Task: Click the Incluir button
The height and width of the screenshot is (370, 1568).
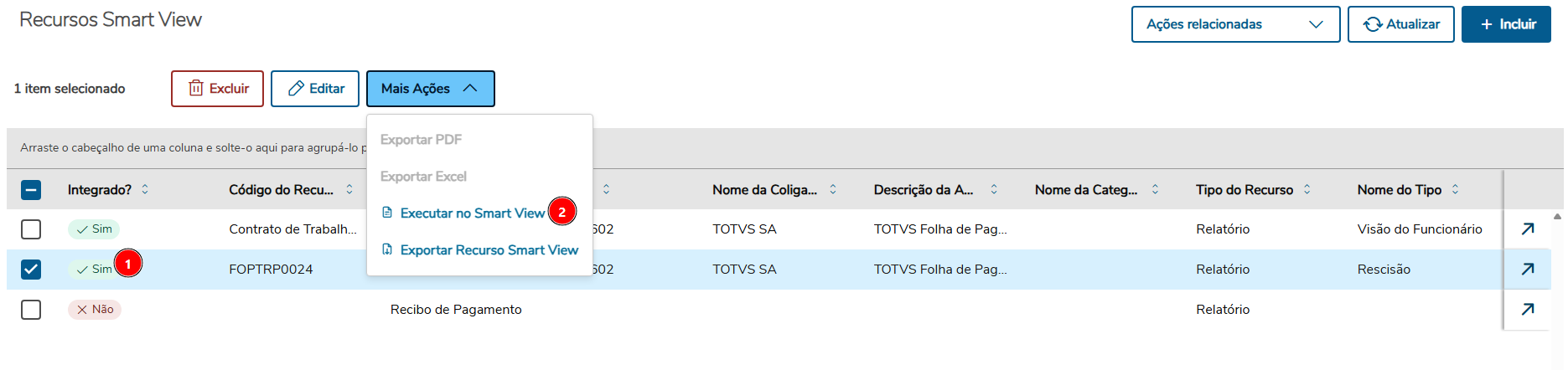Action: [1506, 24]
